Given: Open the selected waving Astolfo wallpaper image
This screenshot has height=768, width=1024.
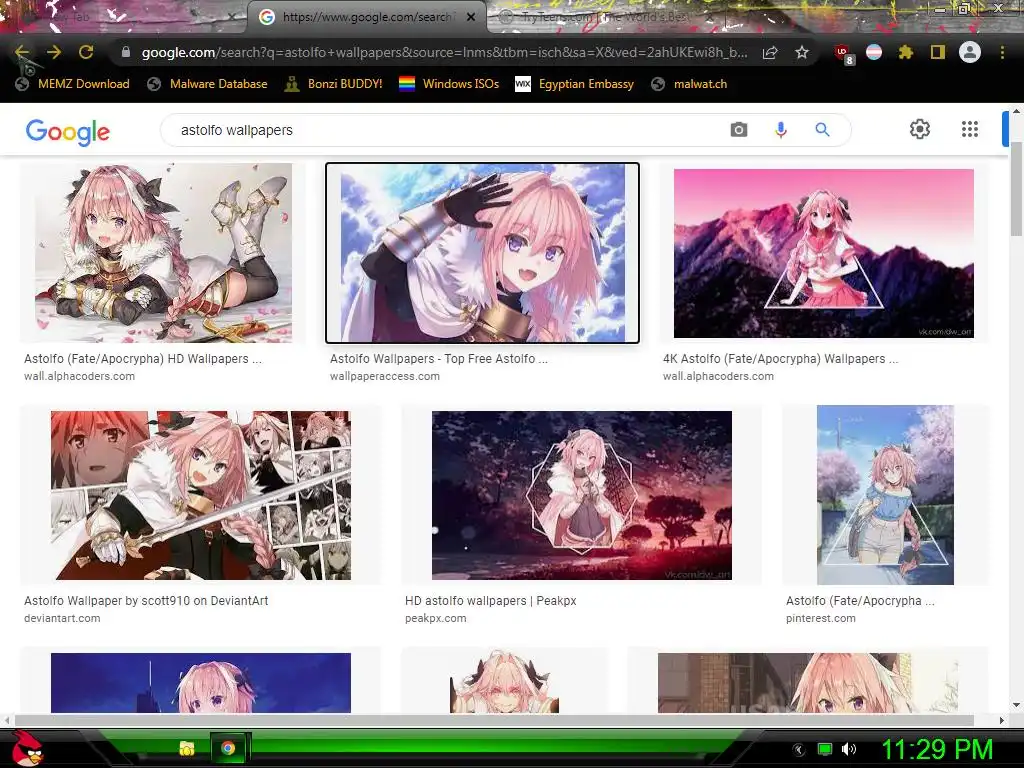Looking at the screenshot, I should coord(482,253).
